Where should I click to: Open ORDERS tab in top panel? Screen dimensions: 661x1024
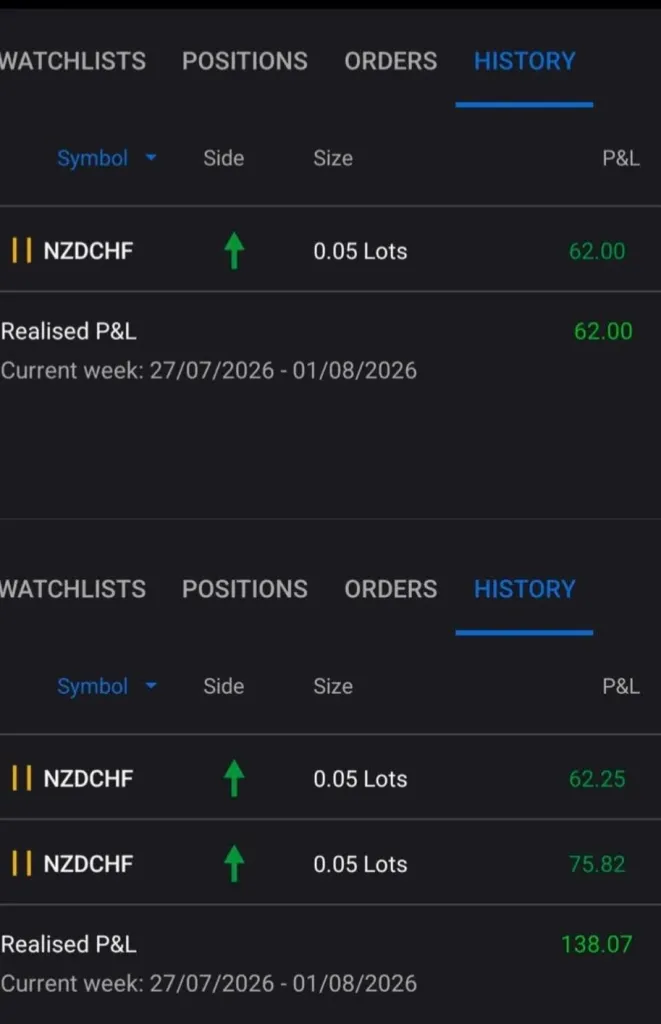point(391,61)
